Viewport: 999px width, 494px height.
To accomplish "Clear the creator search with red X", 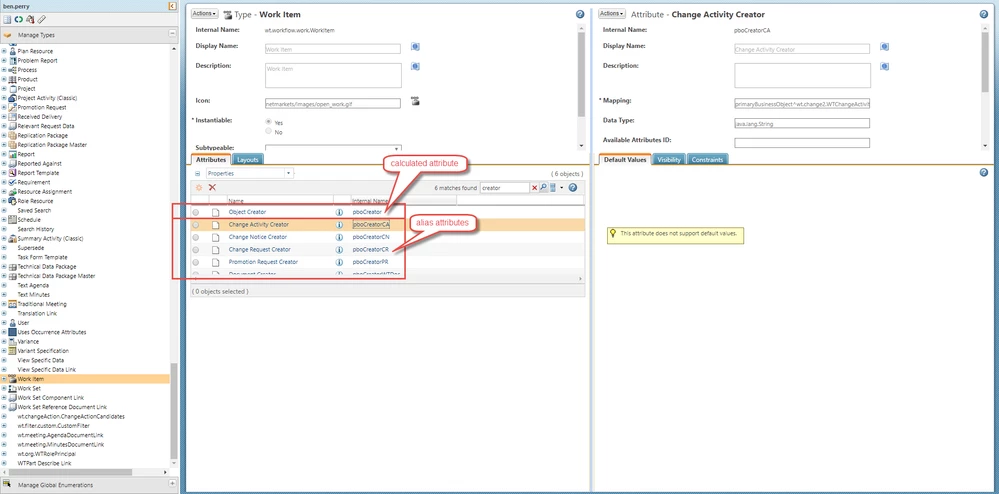I will 535,188.
